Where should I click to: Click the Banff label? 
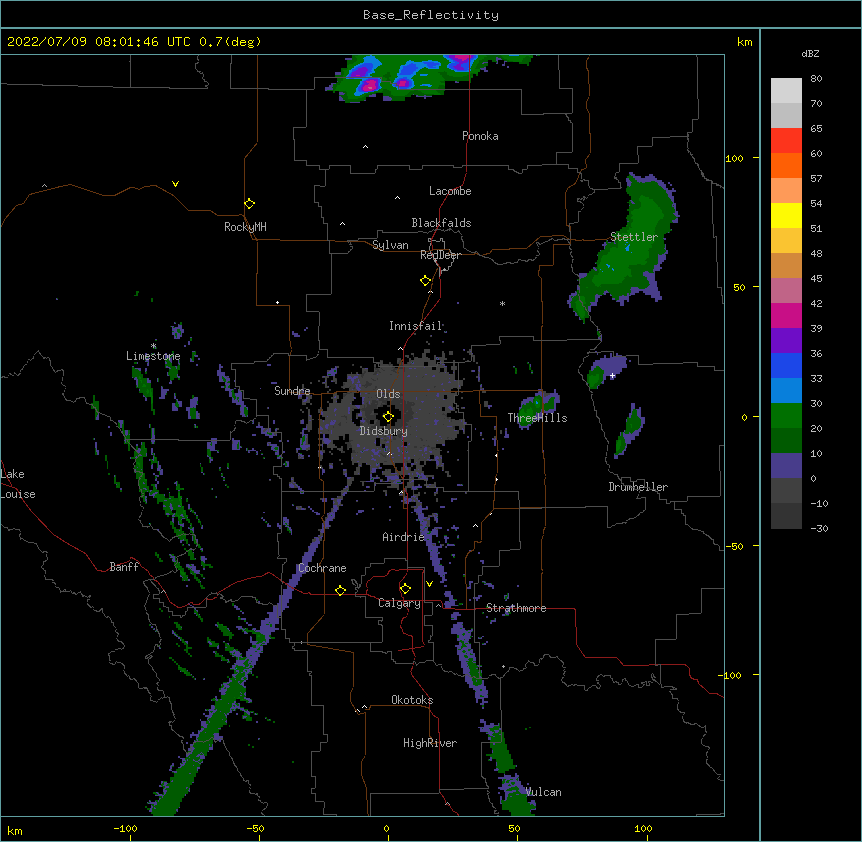click(x=124, y=567)
